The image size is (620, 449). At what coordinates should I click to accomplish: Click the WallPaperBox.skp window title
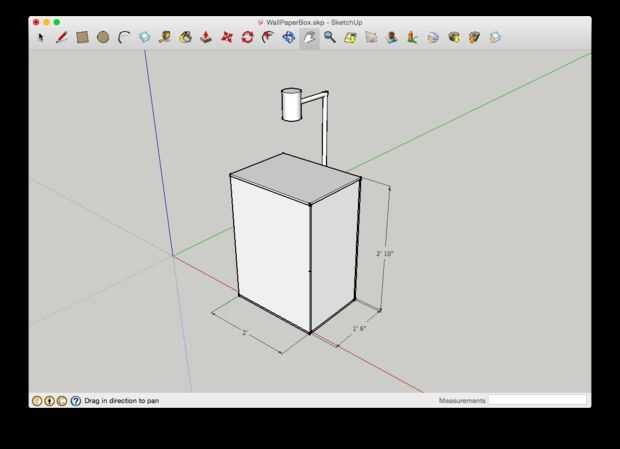(314, 23)
